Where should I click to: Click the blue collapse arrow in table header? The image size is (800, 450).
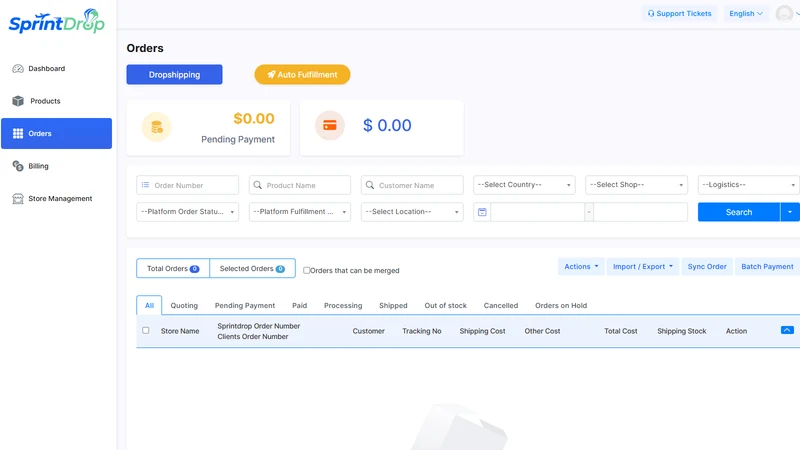click(787, 330)
